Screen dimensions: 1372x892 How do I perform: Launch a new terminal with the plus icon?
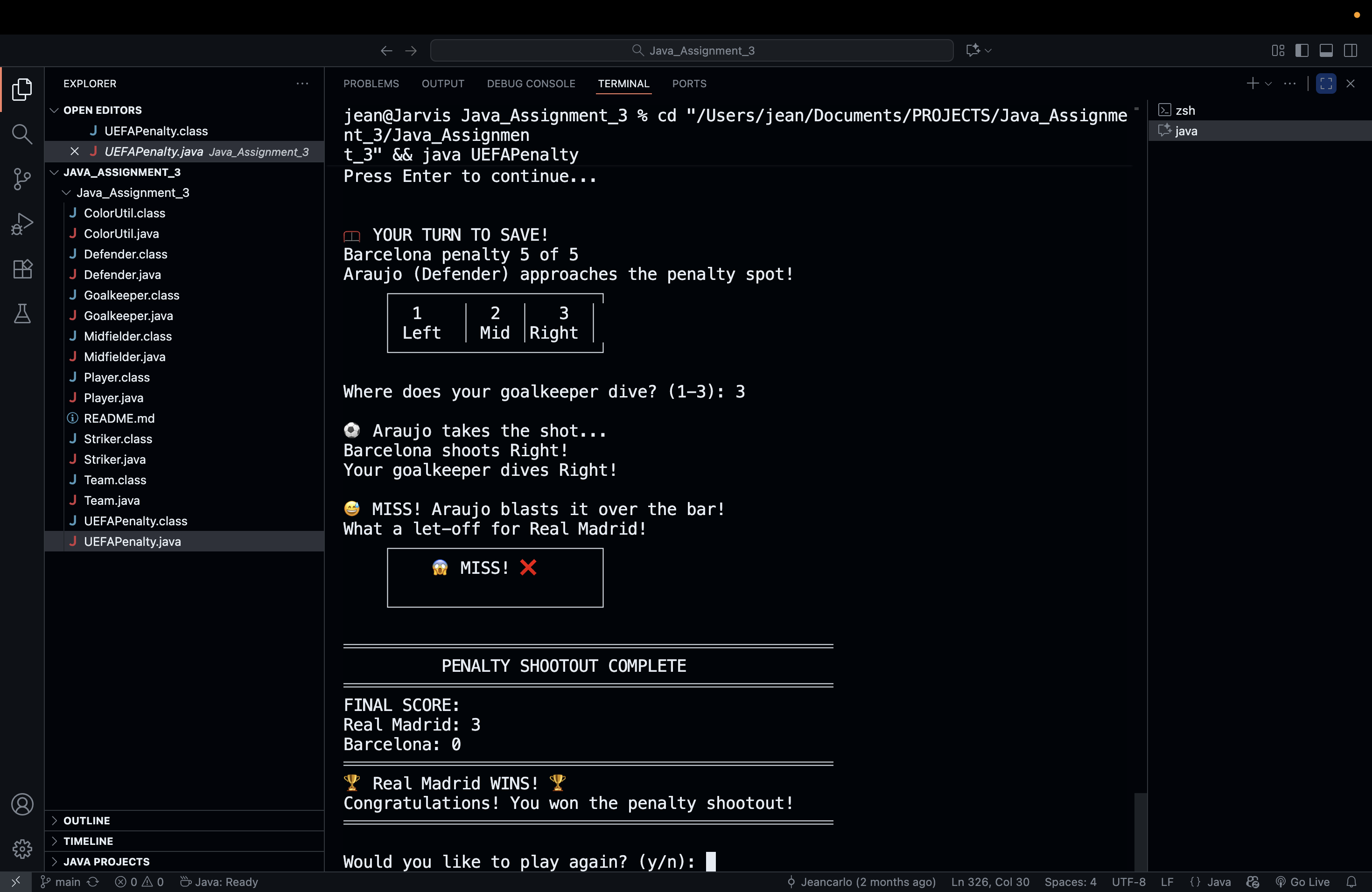tap(1252, 84)
